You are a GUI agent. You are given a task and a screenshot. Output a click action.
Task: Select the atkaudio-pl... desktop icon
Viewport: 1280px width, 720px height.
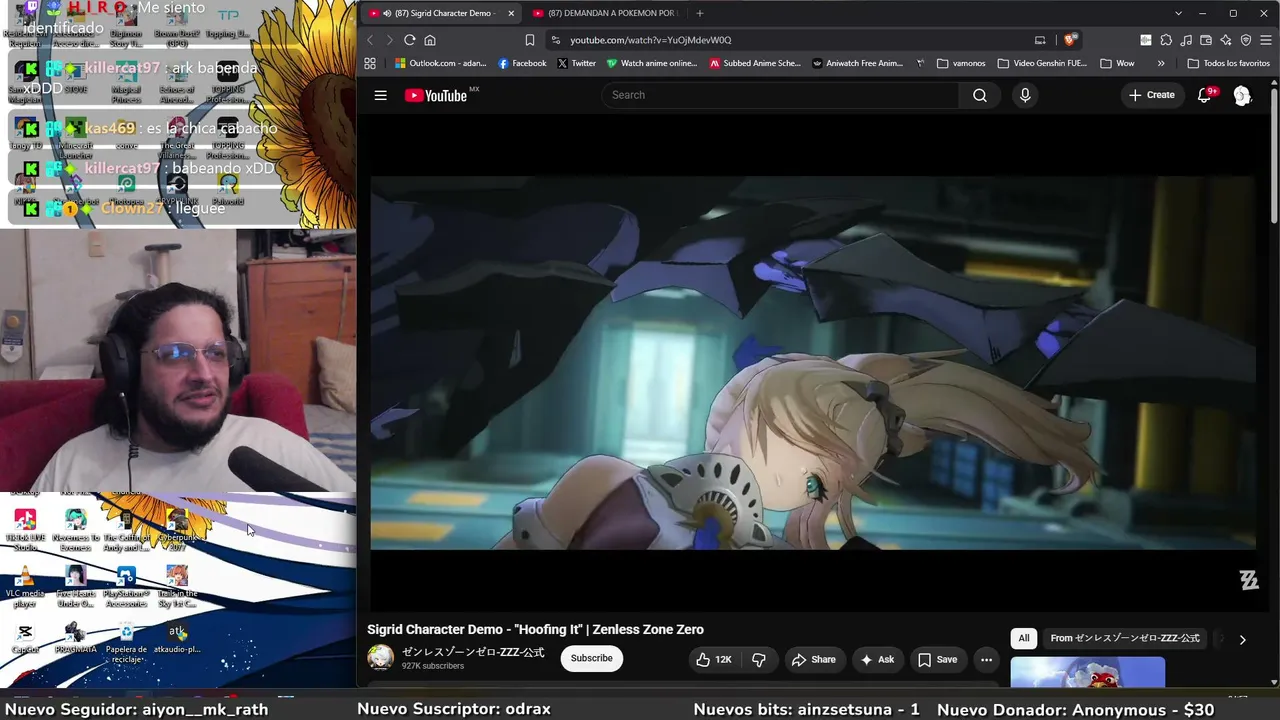(177, 639)
